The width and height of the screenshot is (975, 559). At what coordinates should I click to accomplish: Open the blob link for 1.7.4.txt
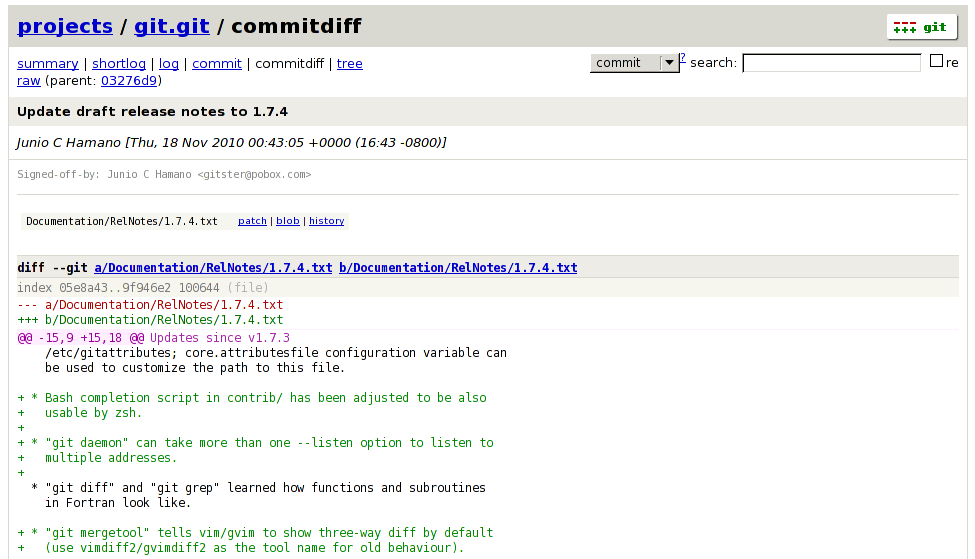pyautogui.click(x=288, y=221)
